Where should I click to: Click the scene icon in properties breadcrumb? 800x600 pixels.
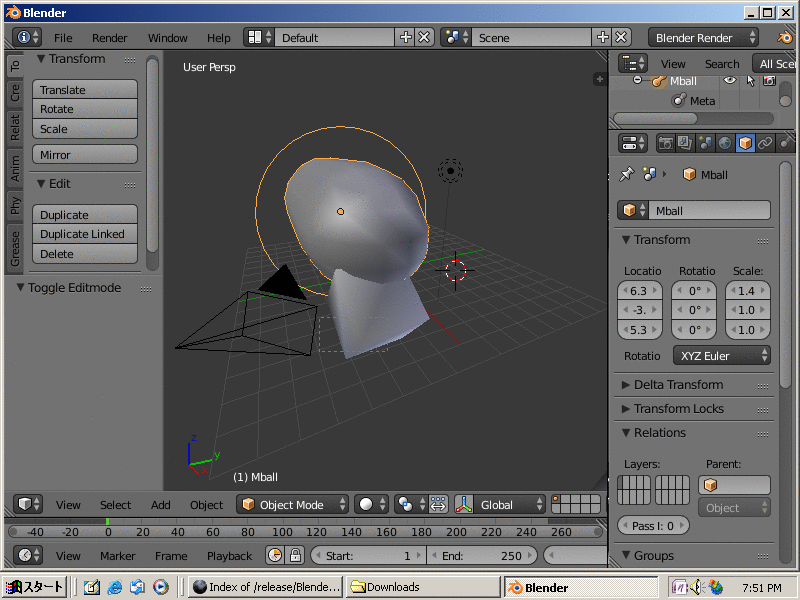(x=649, y=174)
